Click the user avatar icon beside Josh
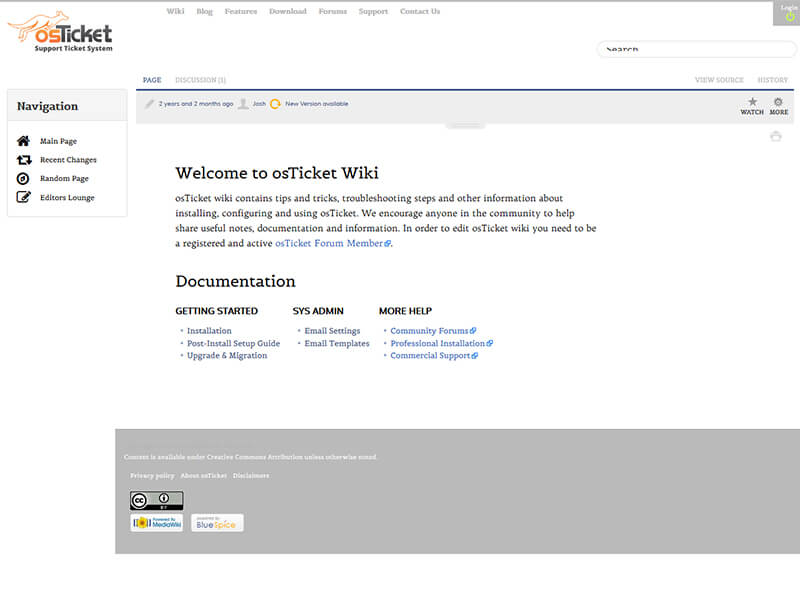The height and width of the screenshot is (600, 800). pyautogui.click(x=243, y=104)
